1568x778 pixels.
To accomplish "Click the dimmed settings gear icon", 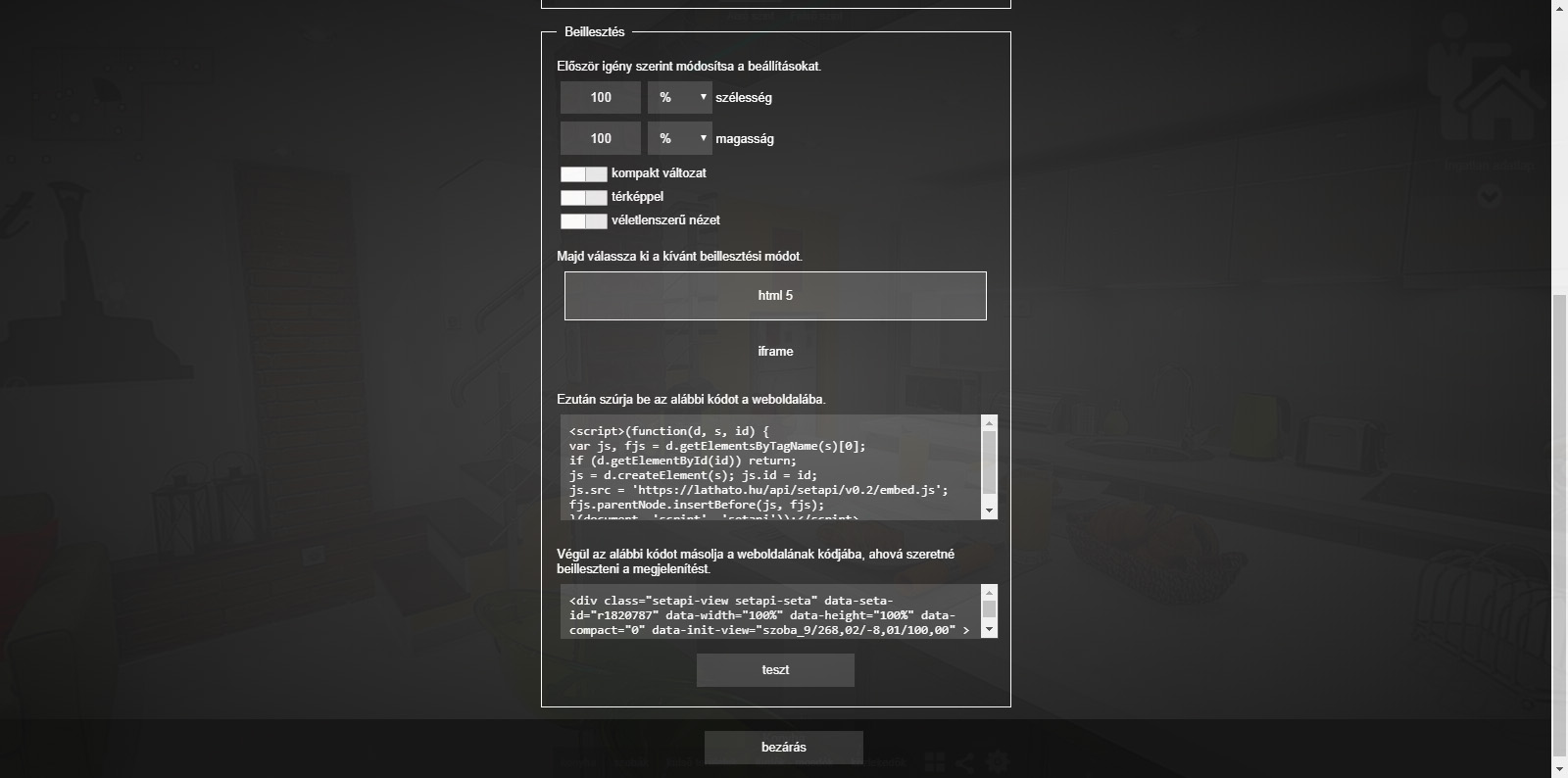I will pos(997,761).
